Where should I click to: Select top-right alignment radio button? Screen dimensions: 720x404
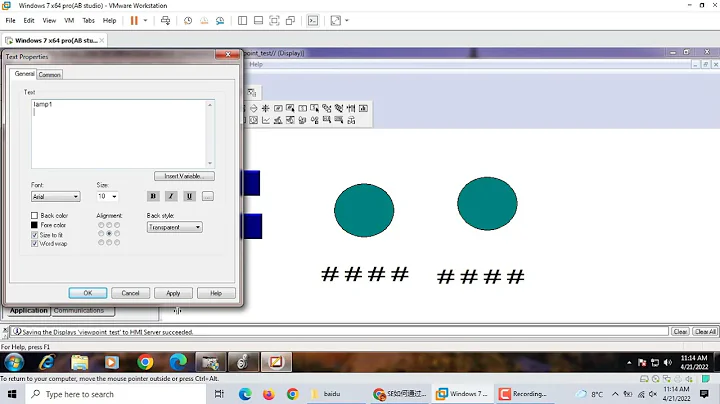tap(117, 225)
